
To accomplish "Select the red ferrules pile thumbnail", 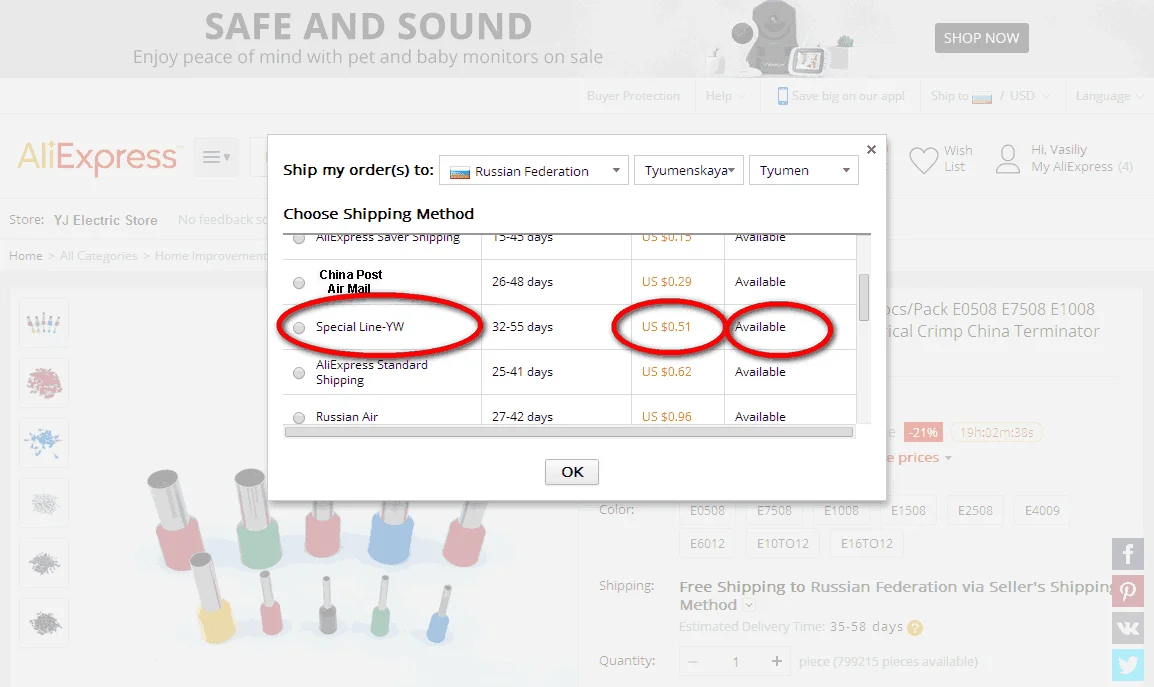I will pos(43,383).
